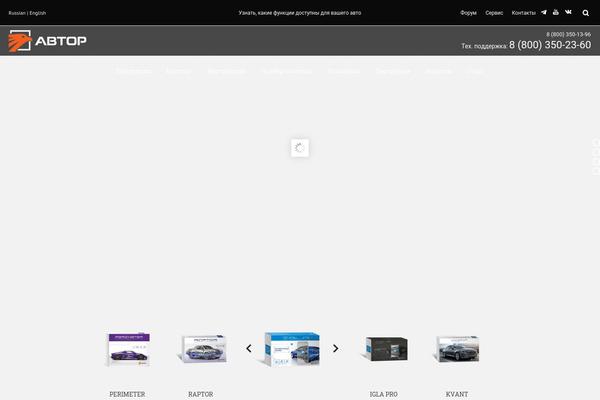Call phone number 8 (800) 350-13-96
The image size is (600, 400).
568,34
